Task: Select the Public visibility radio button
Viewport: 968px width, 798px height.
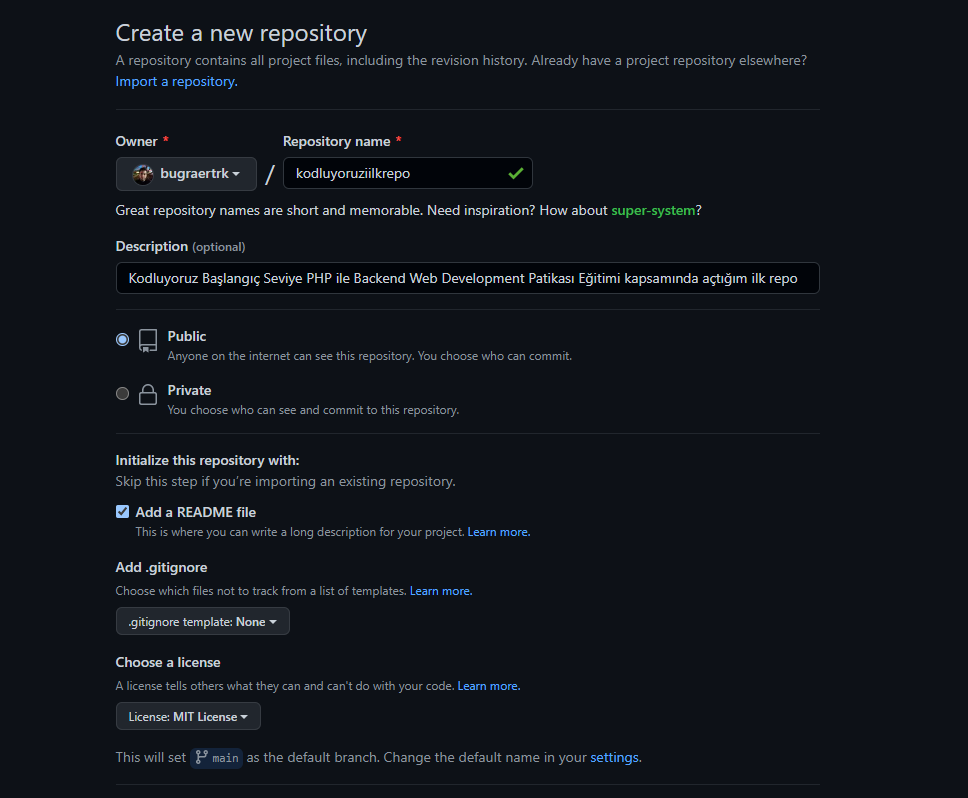Action: coord(122,339)
